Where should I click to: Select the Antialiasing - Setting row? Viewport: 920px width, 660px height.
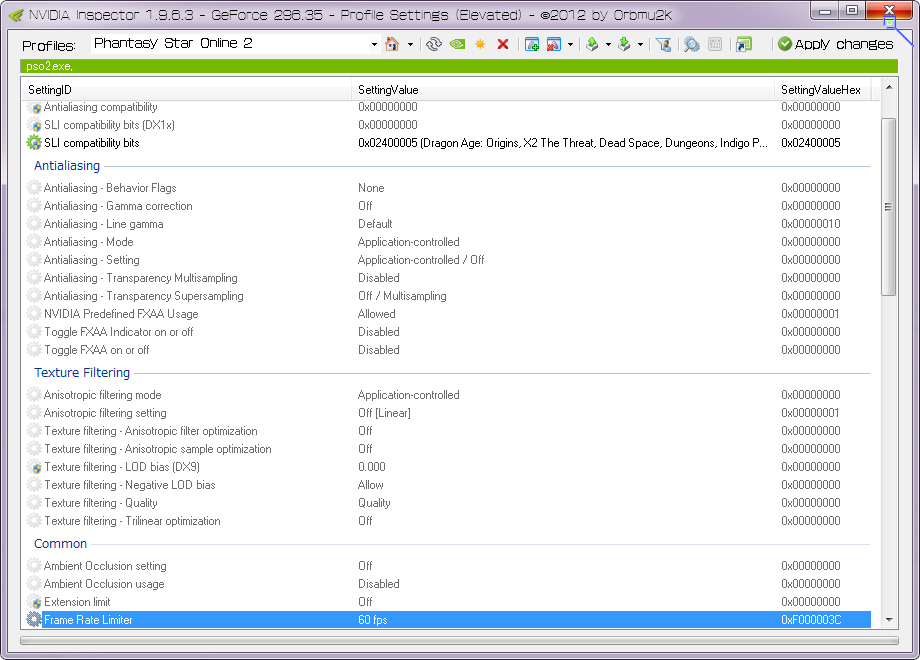coord(448,260)
